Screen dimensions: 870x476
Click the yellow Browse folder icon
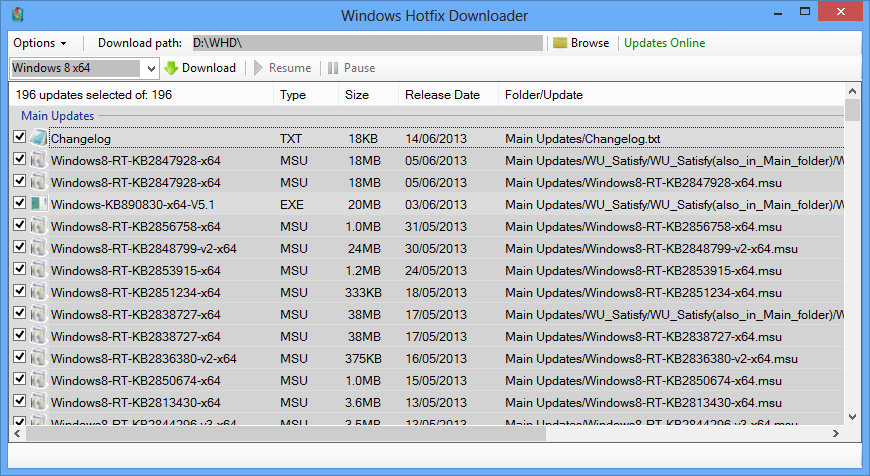[x=560, y=43]
